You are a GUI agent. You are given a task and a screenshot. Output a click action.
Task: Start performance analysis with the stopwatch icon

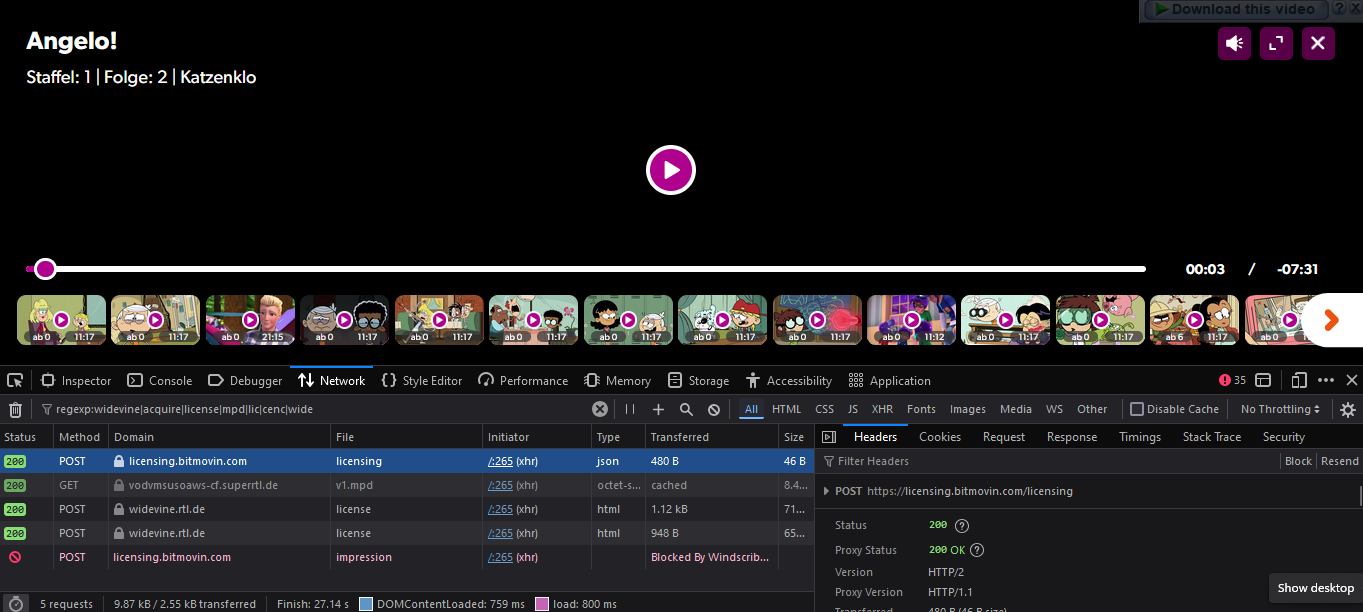[15, 604]
